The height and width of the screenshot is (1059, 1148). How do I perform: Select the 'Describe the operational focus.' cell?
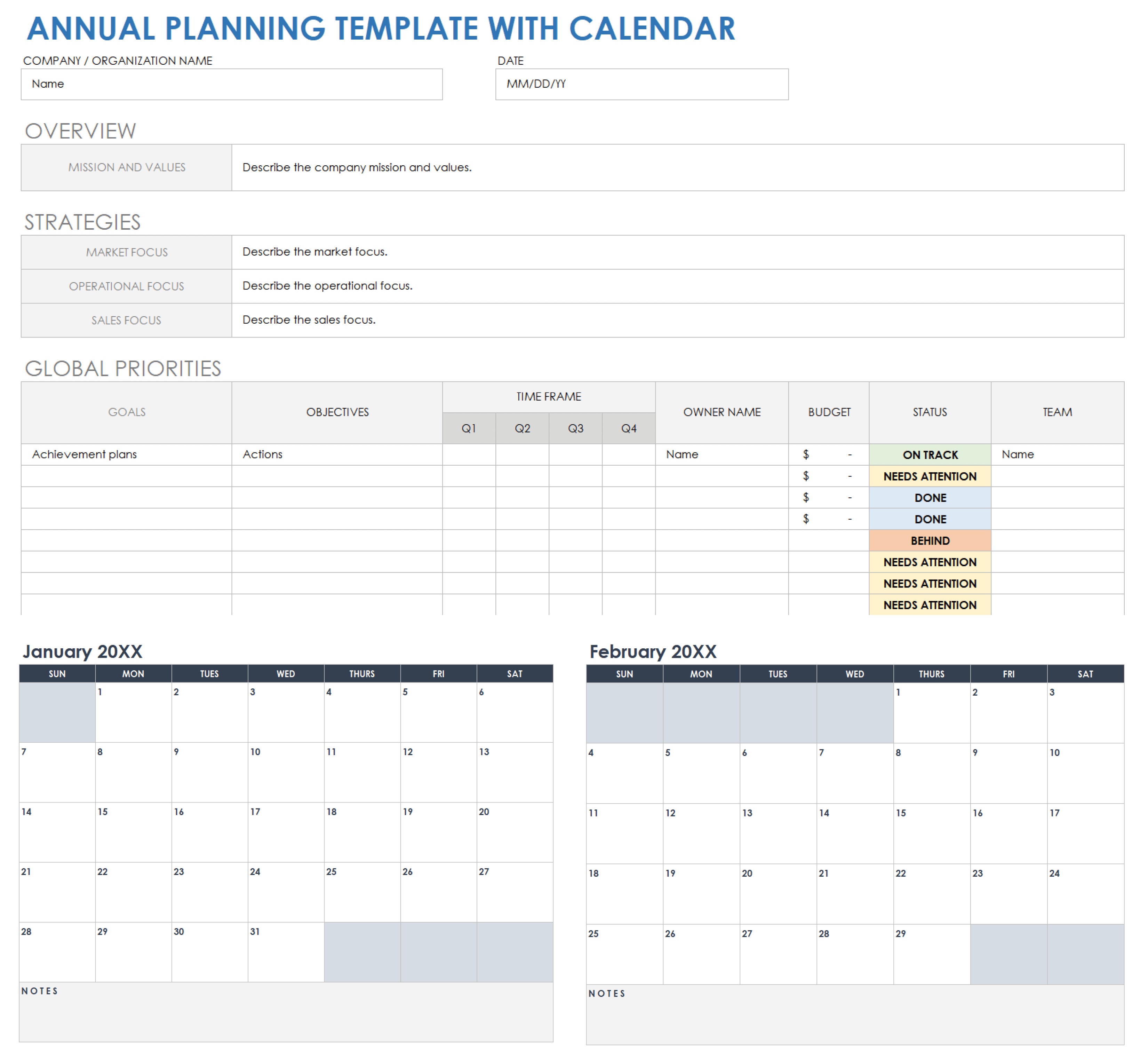(x=678, y=286)
